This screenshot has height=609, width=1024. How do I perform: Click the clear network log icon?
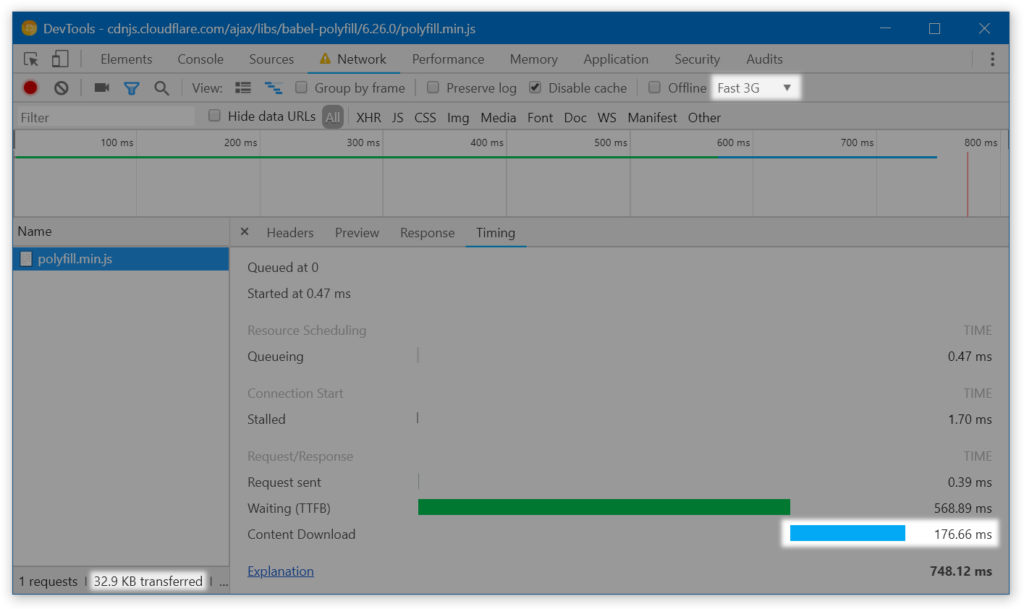tap(61, 88)
